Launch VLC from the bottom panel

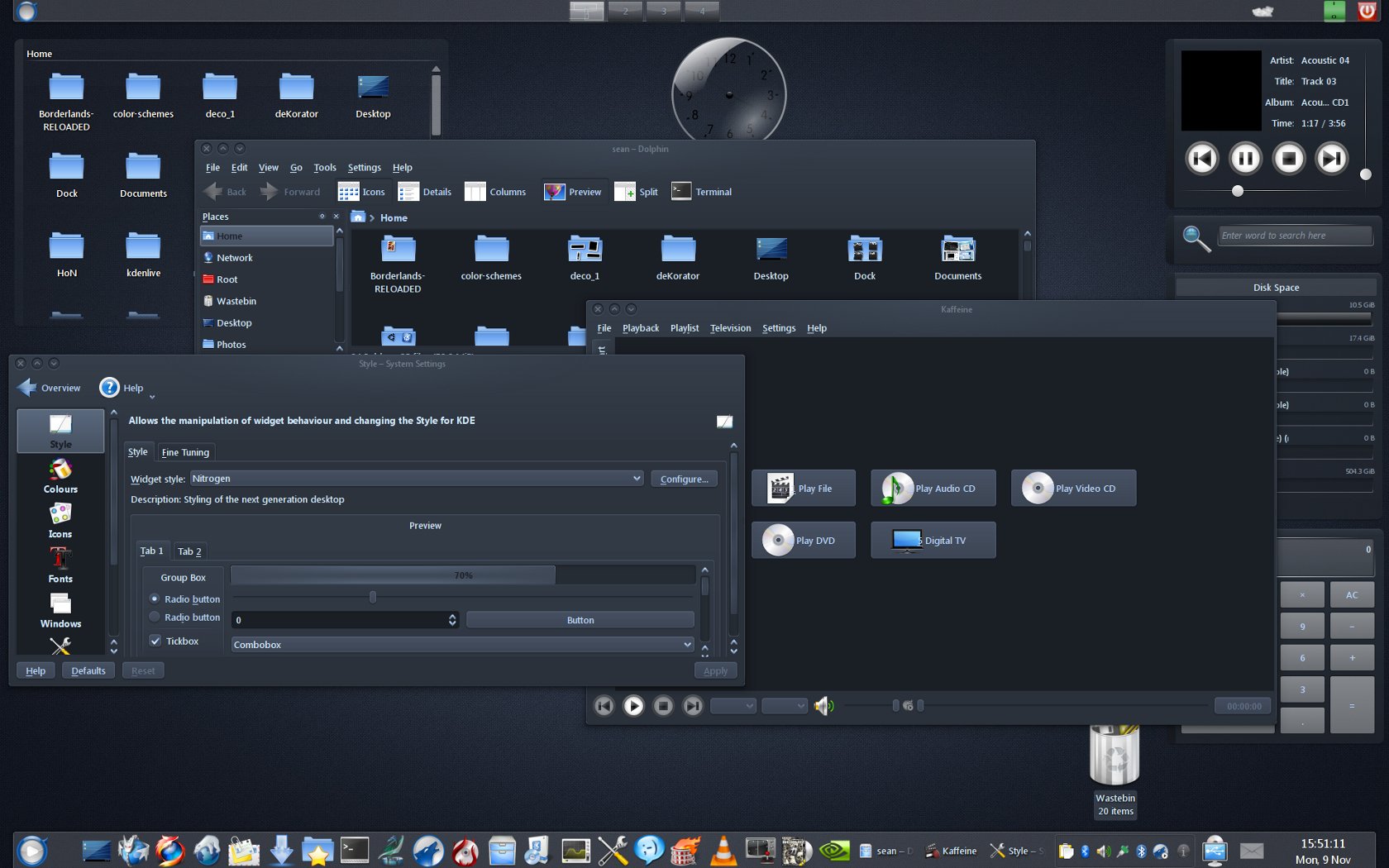point(723,850)
